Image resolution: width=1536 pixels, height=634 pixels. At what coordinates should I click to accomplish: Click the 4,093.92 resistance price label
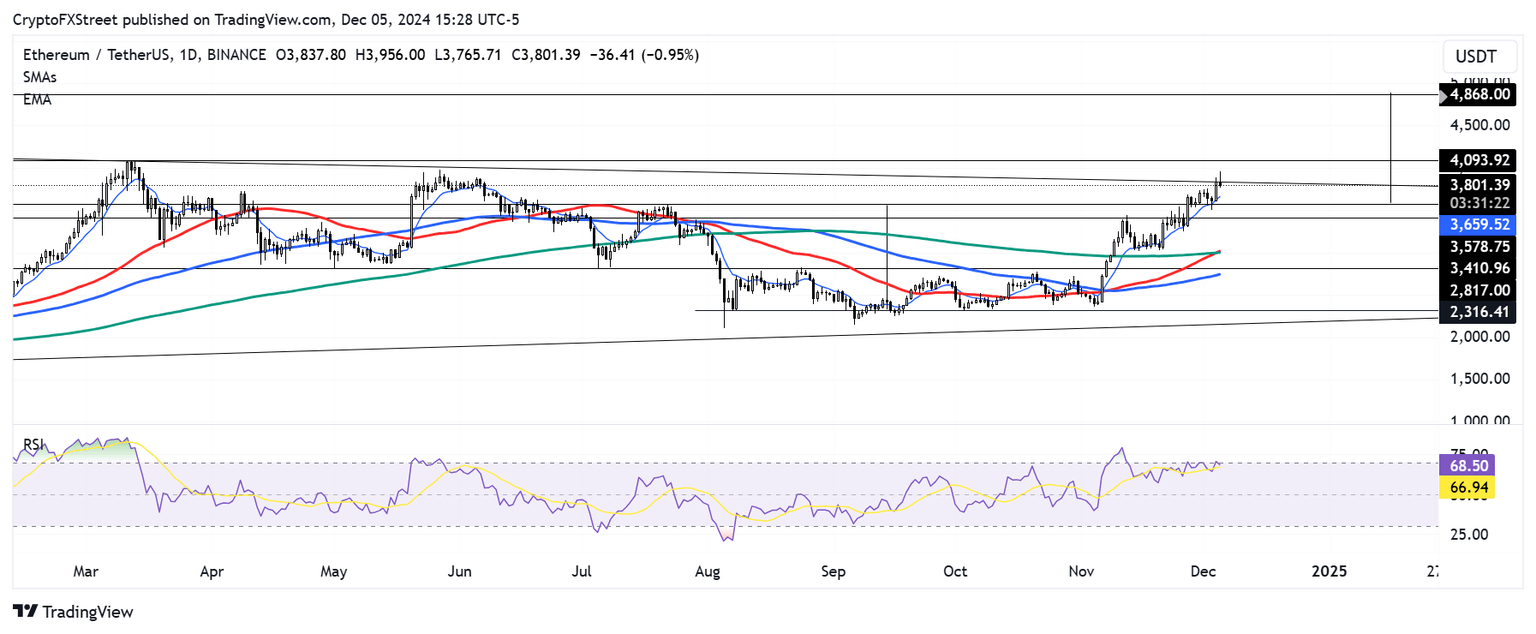click(1481, 160)
